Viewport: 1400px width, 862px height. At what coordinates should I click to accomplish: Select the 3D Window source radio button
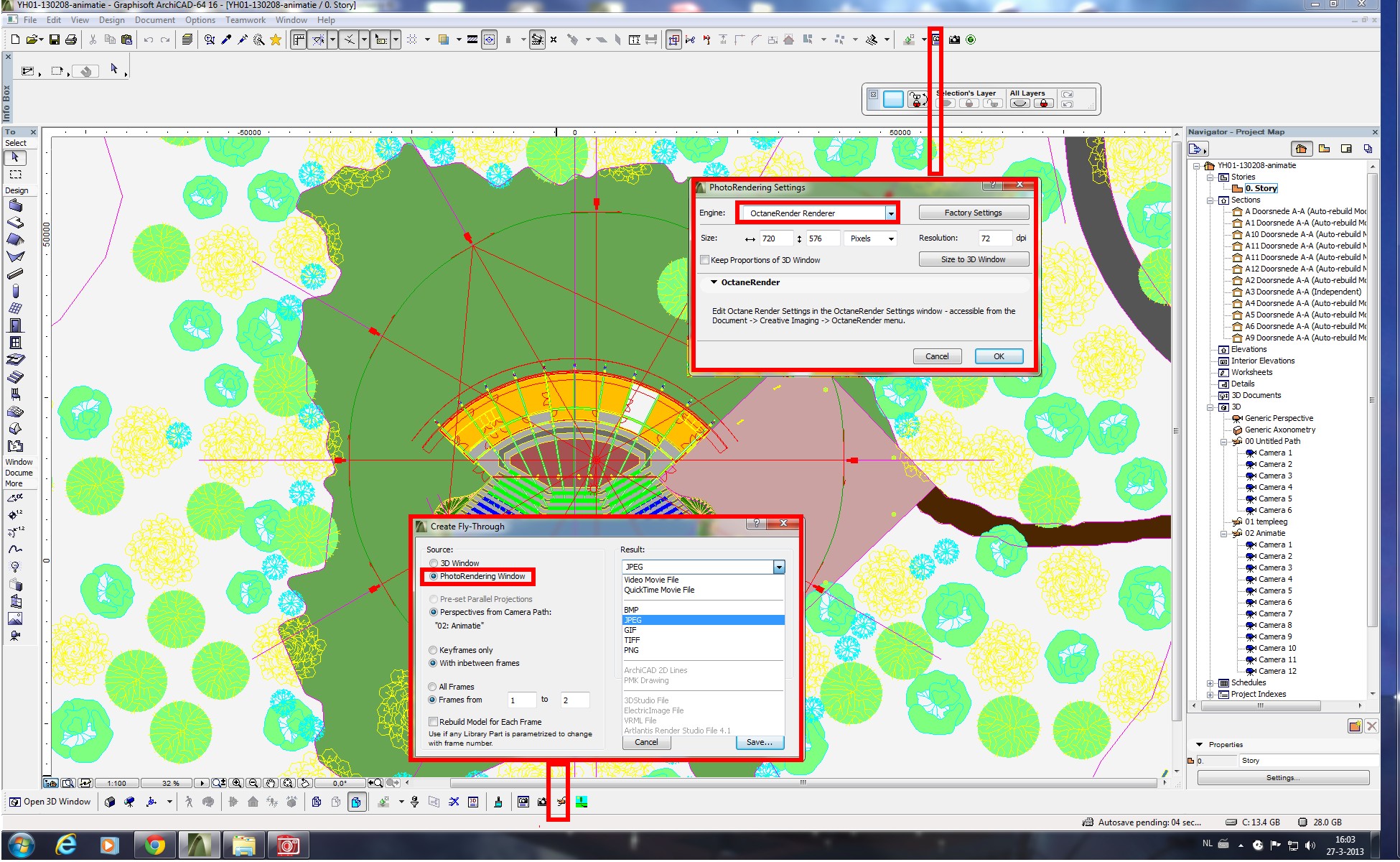434,563
